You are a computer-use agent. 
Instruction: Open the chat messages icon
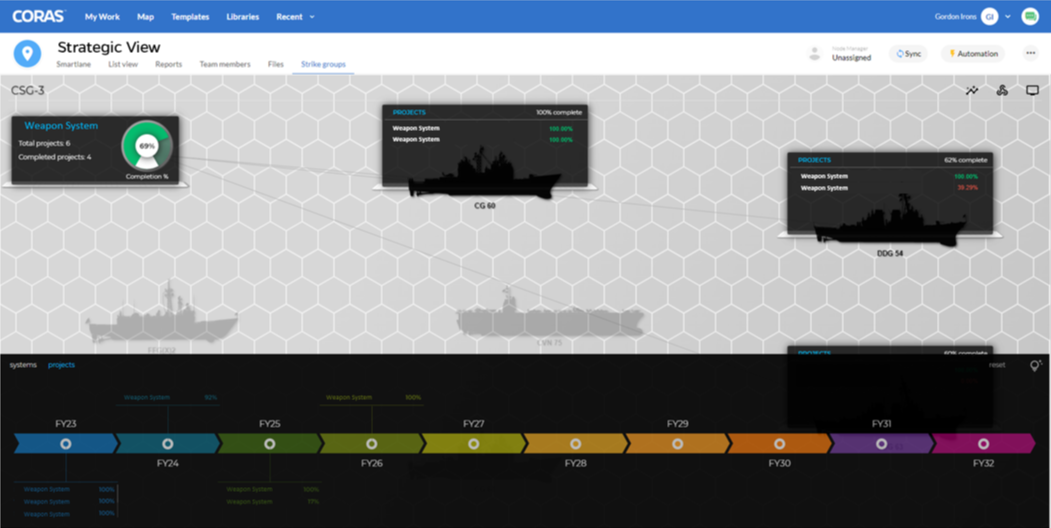pyautogui.click(x=1030, y=17)
